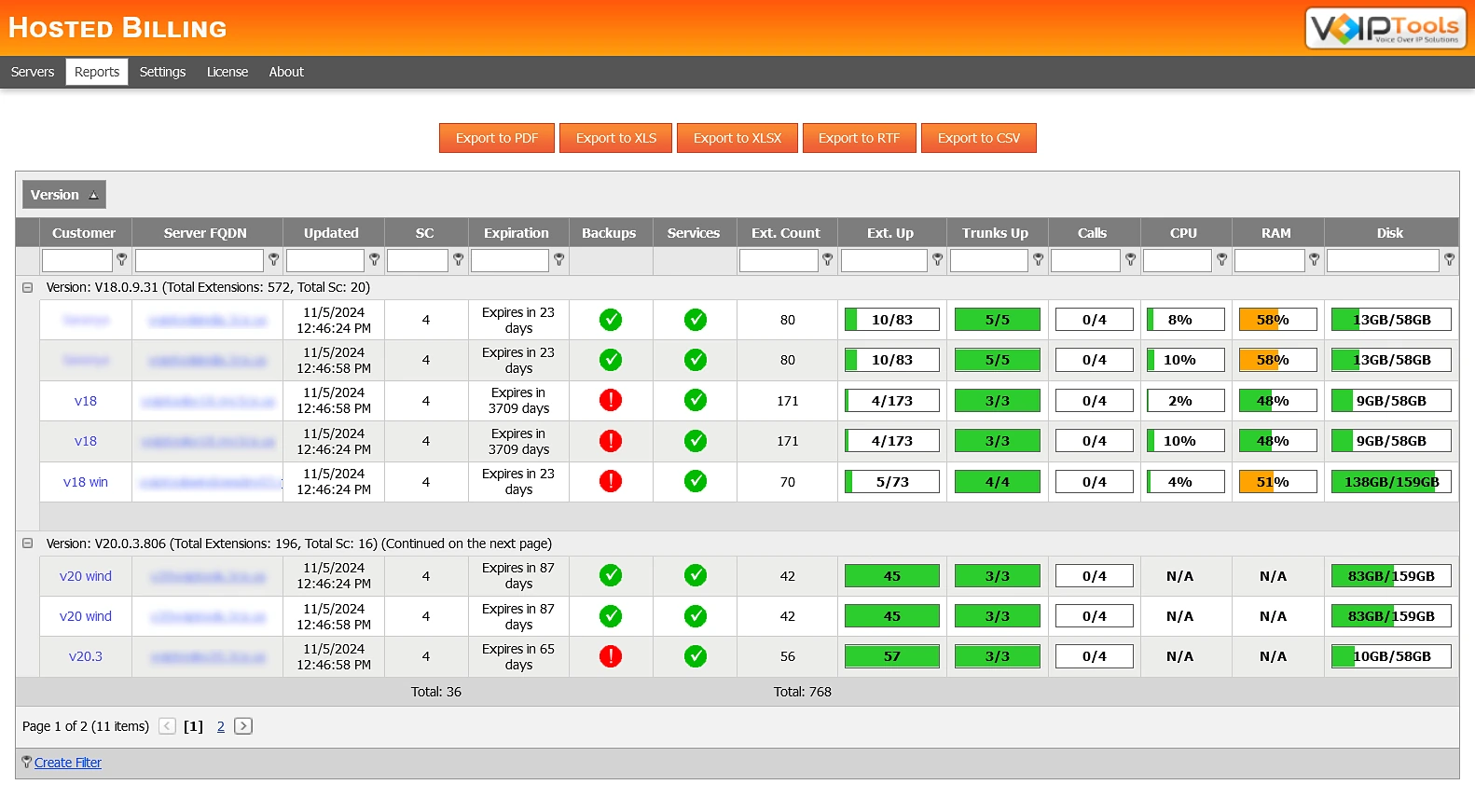Screen dimensions: 1475x812
Task: Open the SC column filter icon
Action: click(x=458, y=260)
